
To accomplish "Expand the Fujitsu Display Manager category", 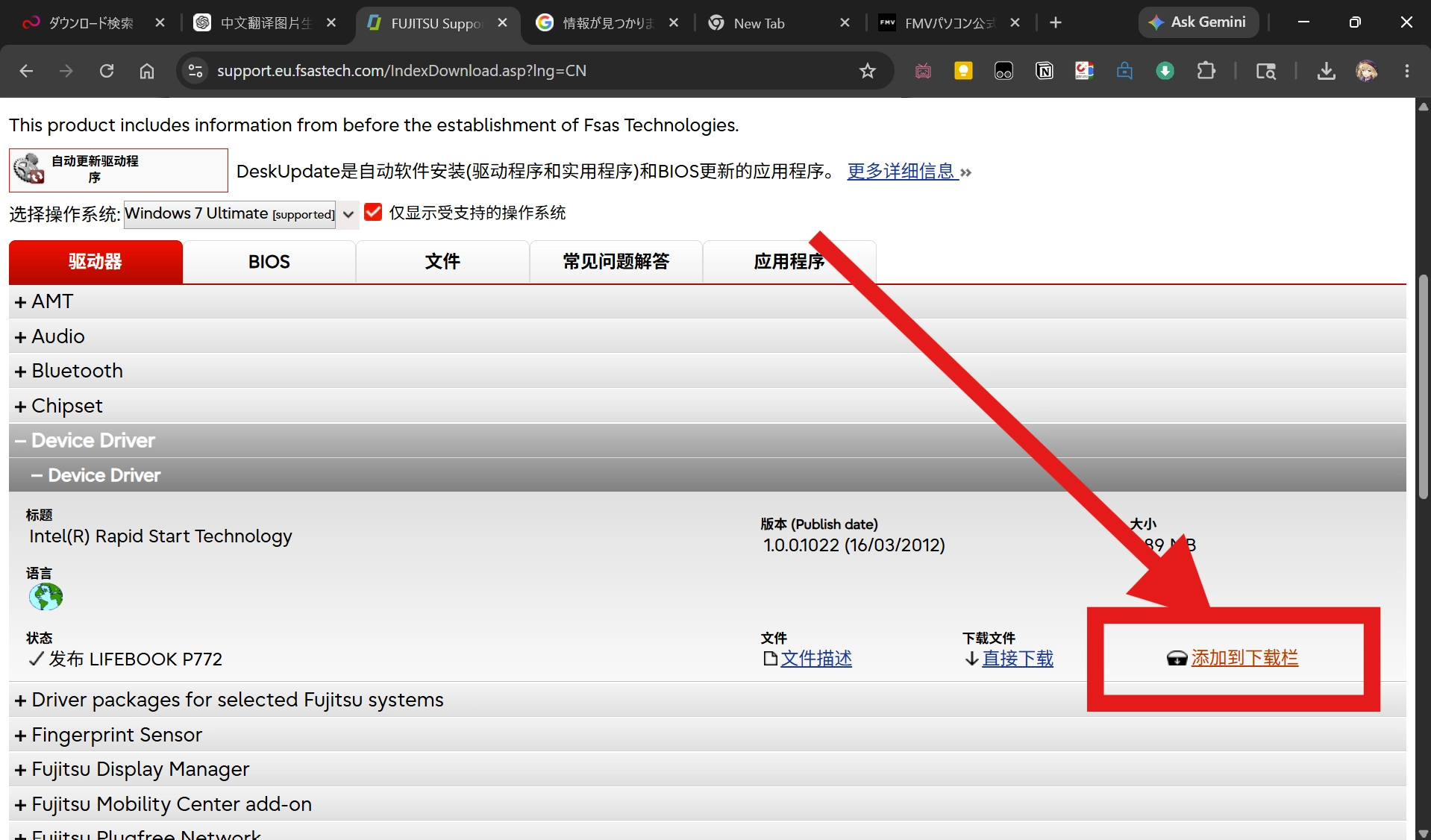I will tap(707, 769).
